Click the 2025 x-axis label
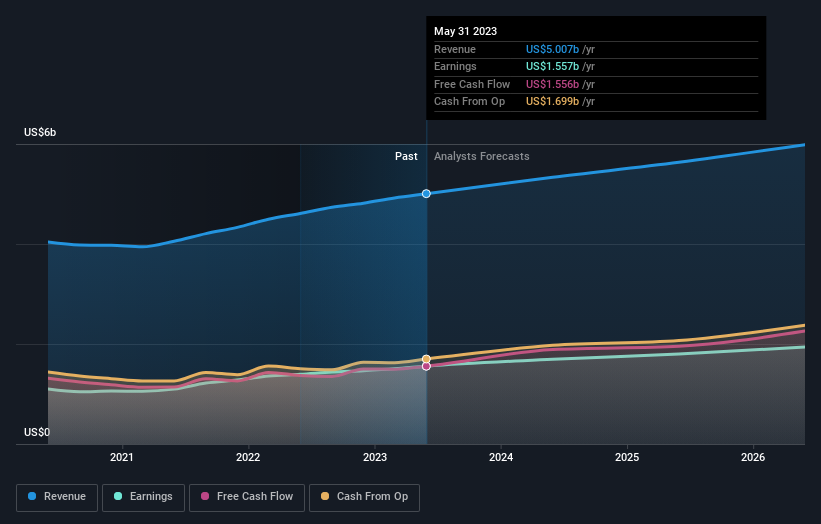The image size is (821, 524). tap(627, 458)
